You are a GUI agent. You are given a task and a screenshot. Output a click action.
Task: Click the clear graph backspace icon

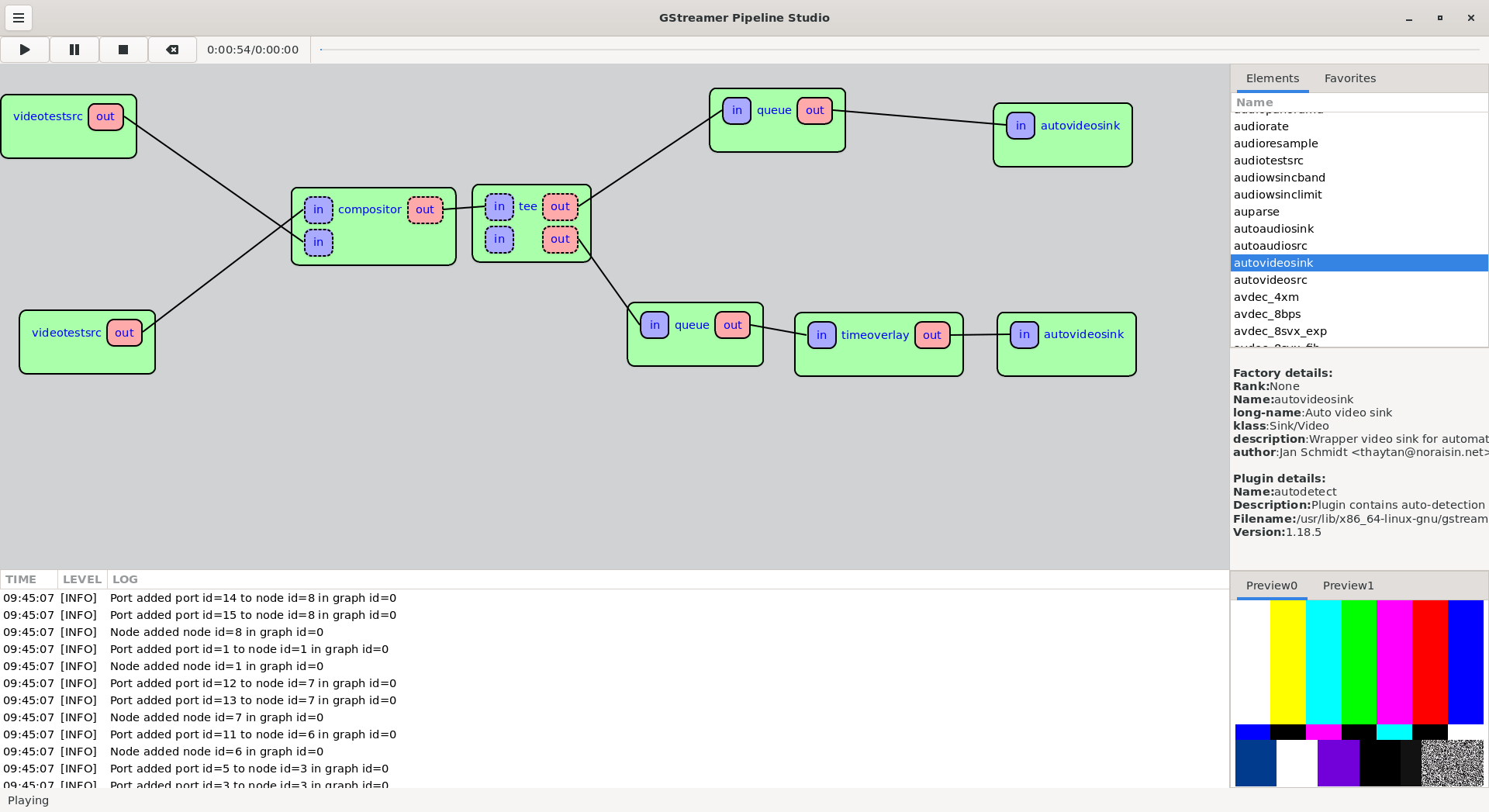coord(172,50)
